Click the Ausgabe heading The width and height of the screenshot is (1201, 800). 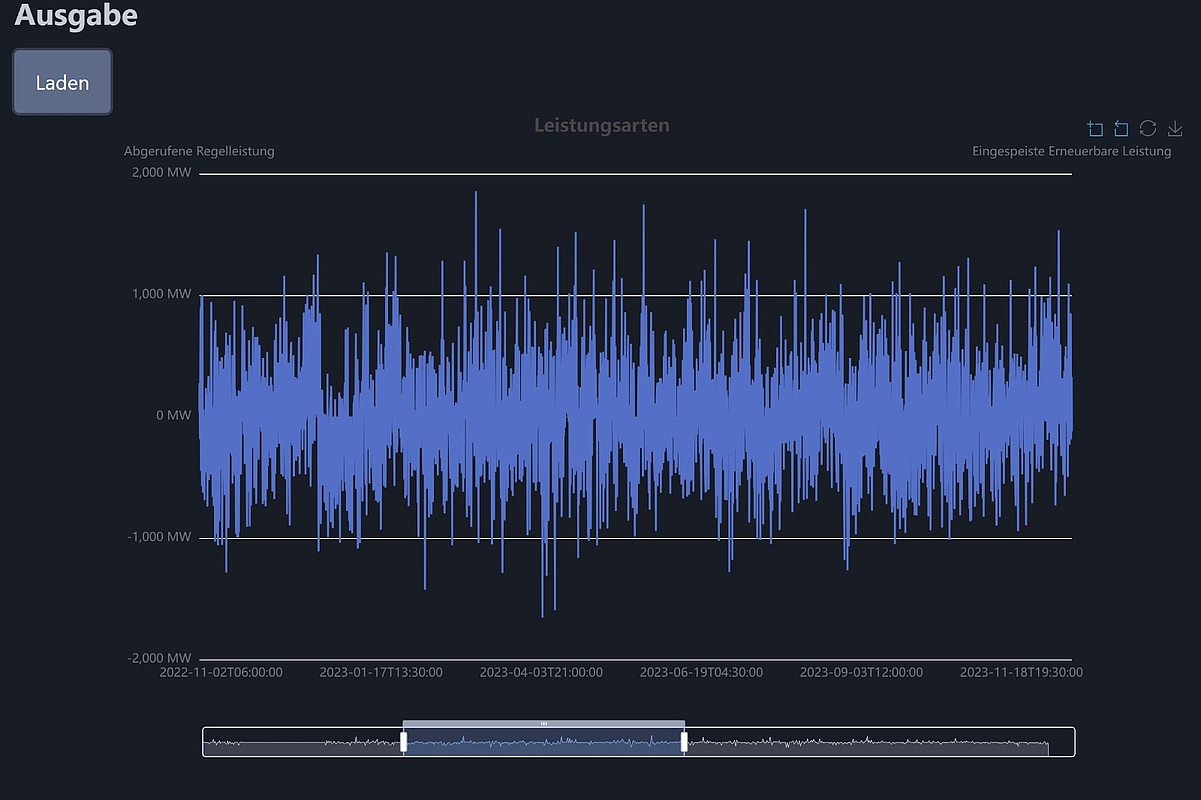pos(76,16)
